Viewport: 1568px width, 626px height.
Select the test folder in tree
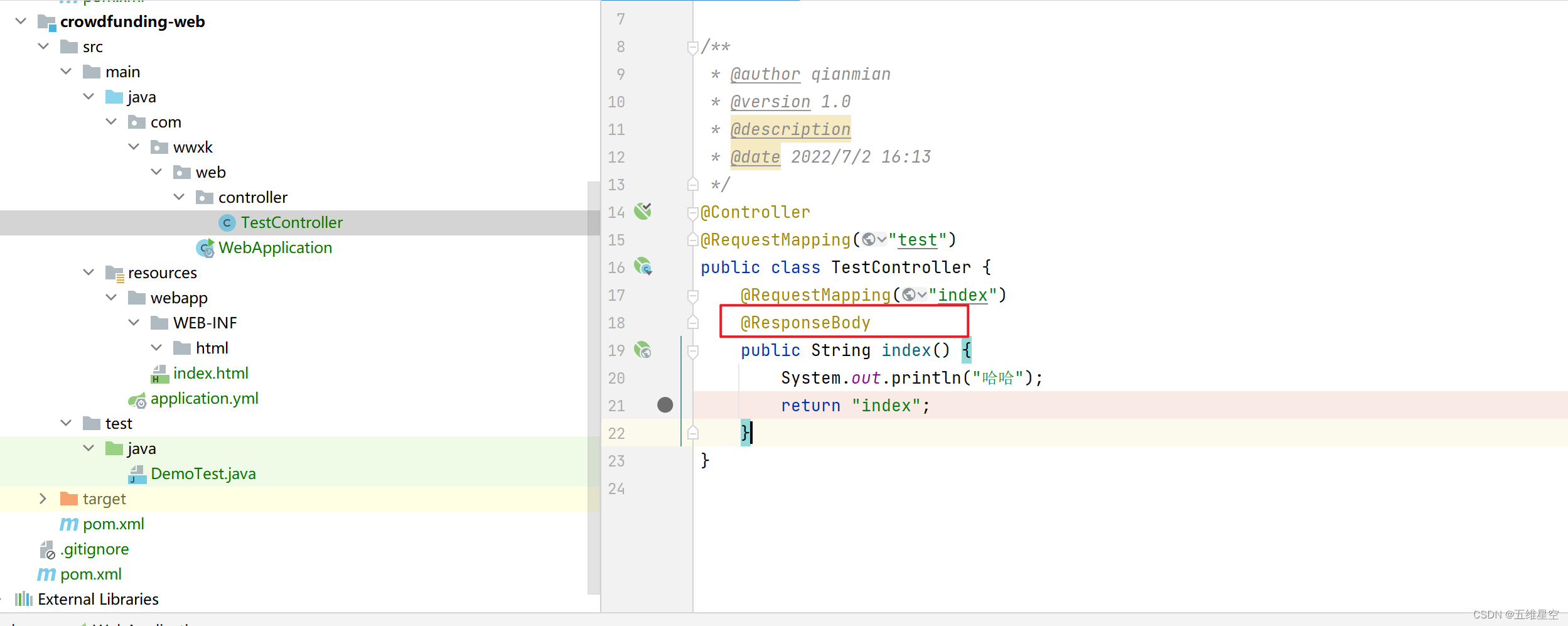[x=119, y=423]
